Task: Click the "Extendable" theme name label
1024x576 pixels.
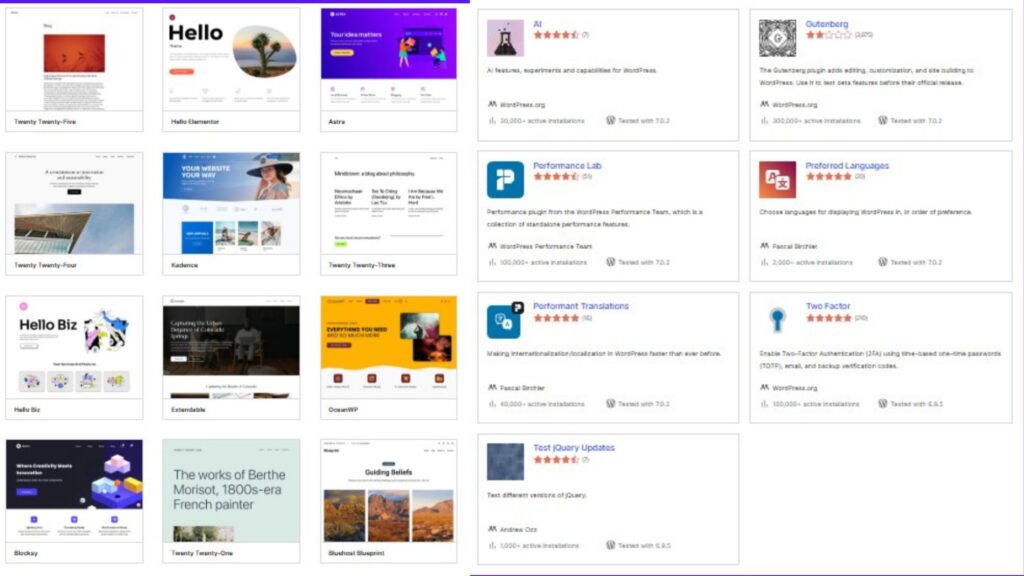Action: click(188, 410)
